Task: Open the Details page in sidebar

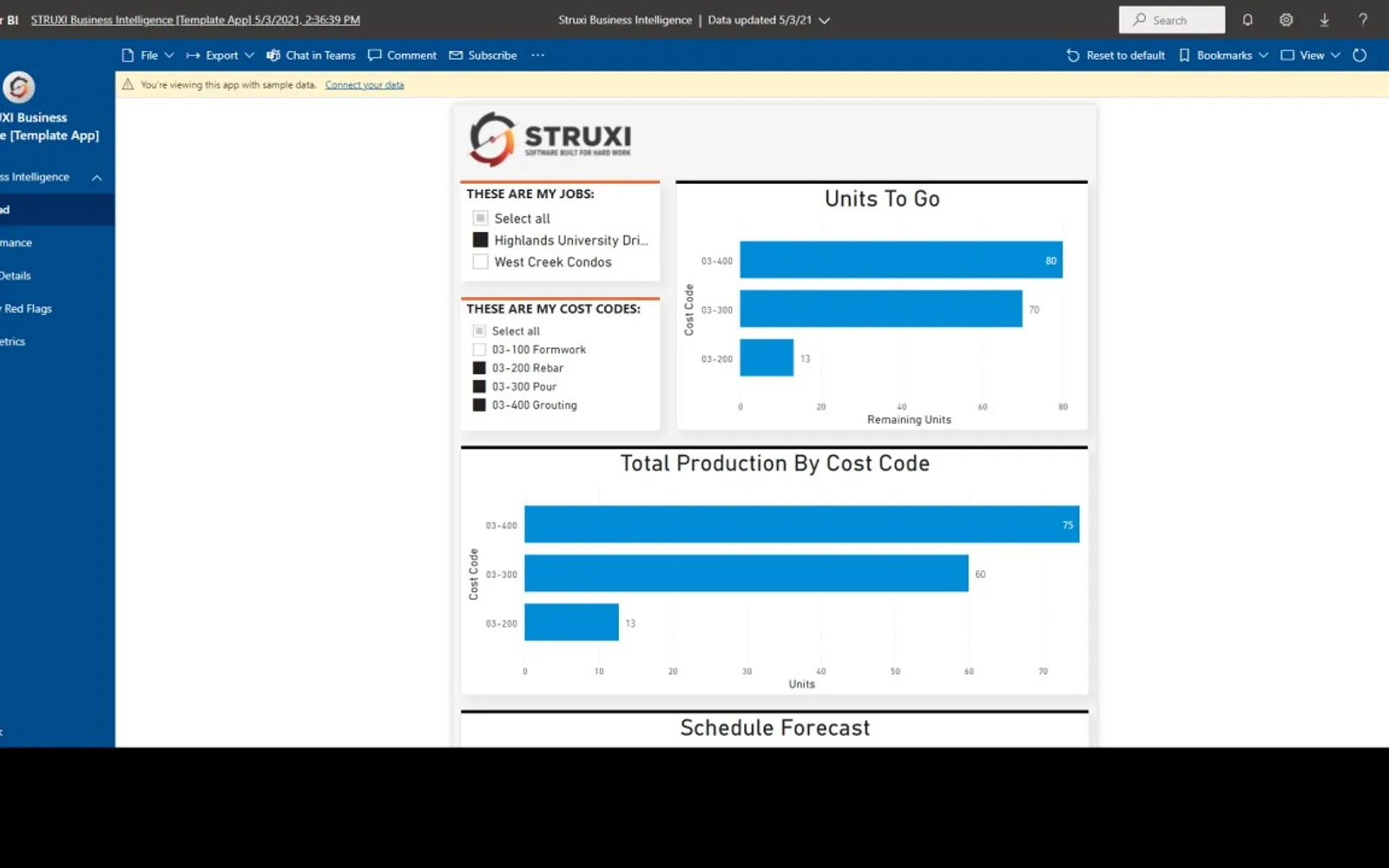Action: 16,275
